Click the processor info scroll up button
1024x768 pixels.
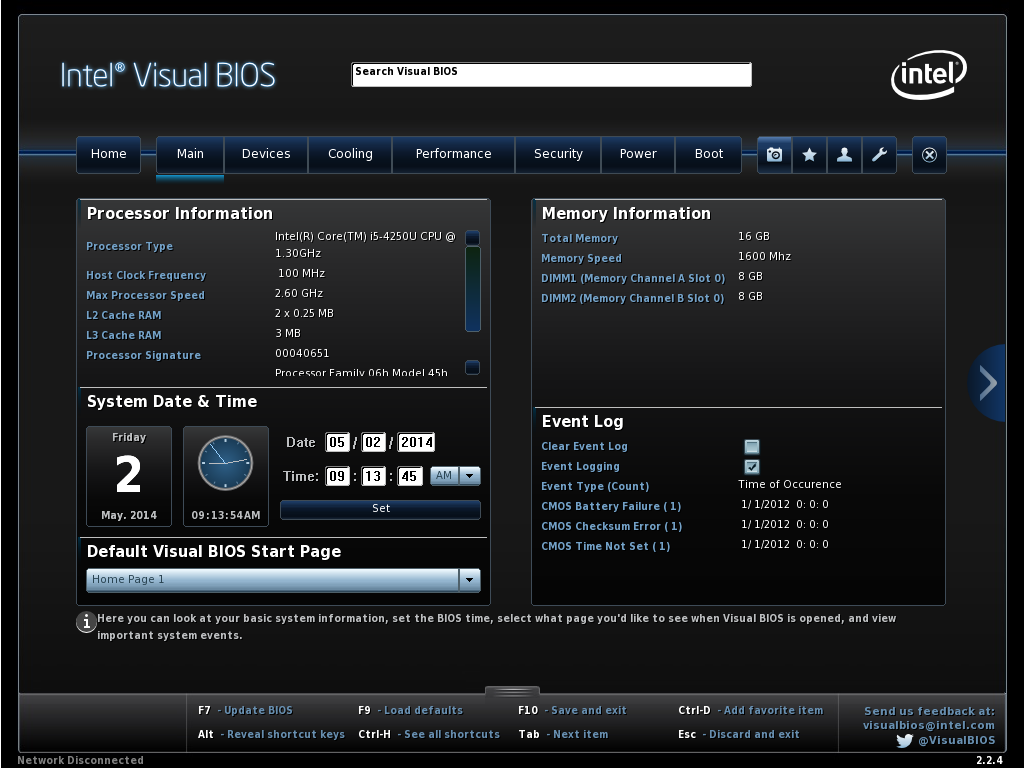click(473, 237)
